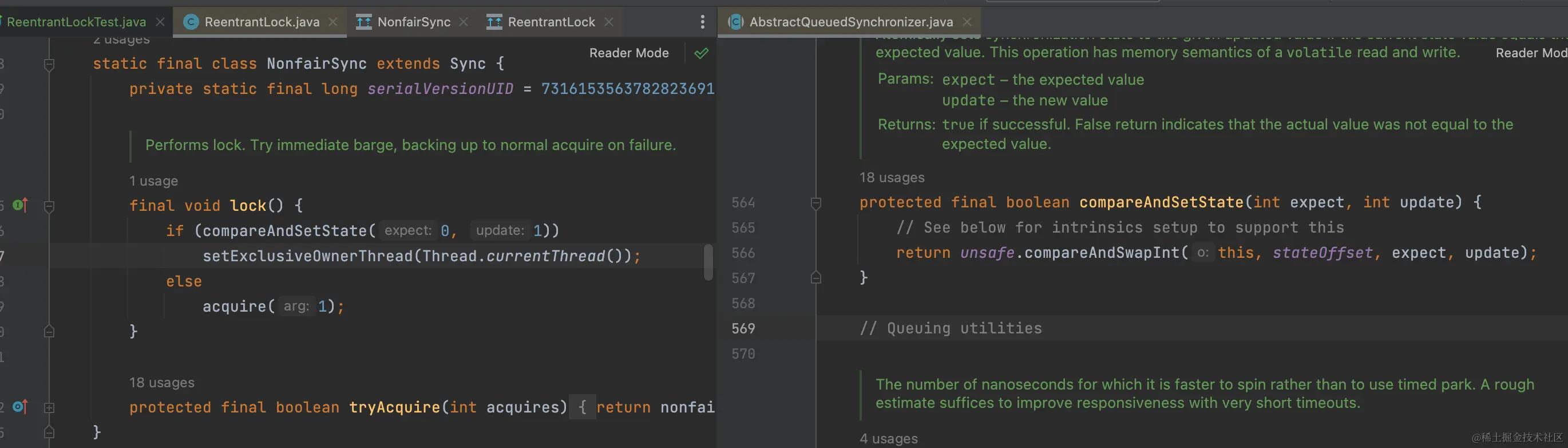Toggle Reader Mode in the right editor
The width and height of the screenshot is (1568, 448).
point(1531,53)
